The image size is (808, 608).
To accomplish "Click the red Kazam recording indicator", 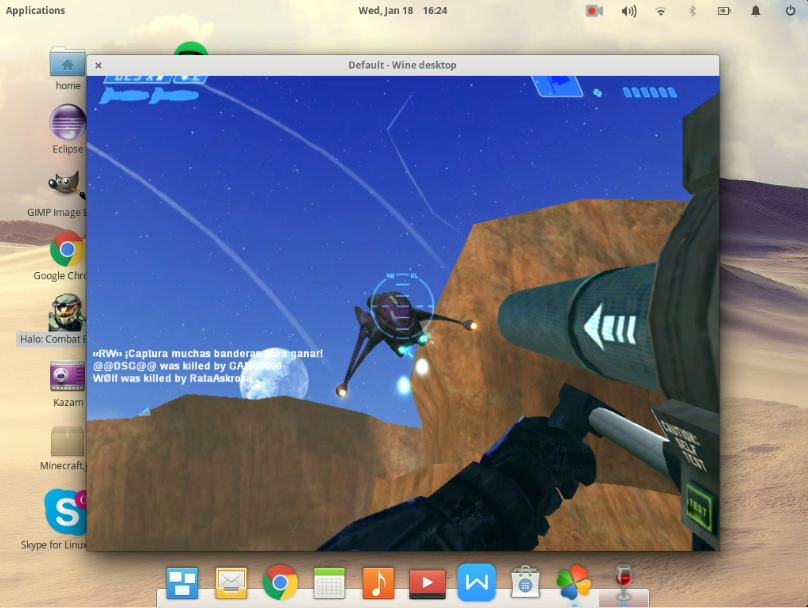I will 594,11.
